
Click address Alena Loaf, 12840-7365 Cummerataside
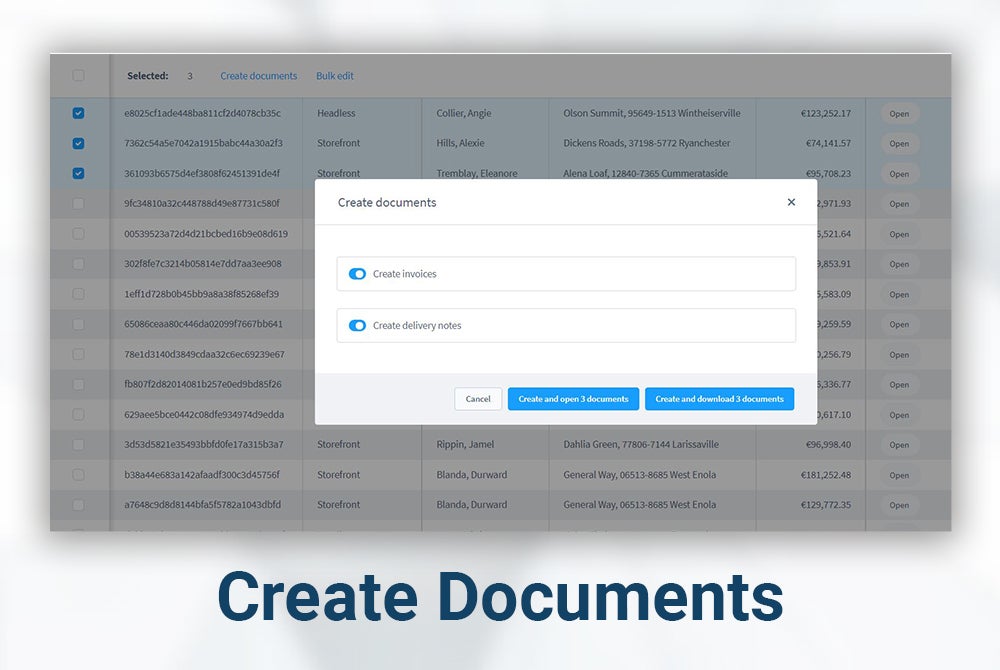click(x=645, y=173)
